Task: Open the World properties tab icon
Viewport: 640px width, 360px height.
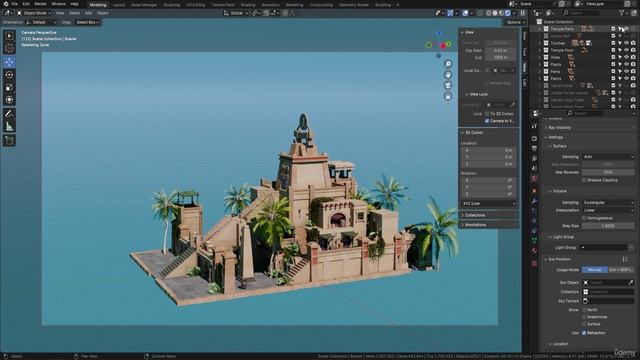Action: 534,178
